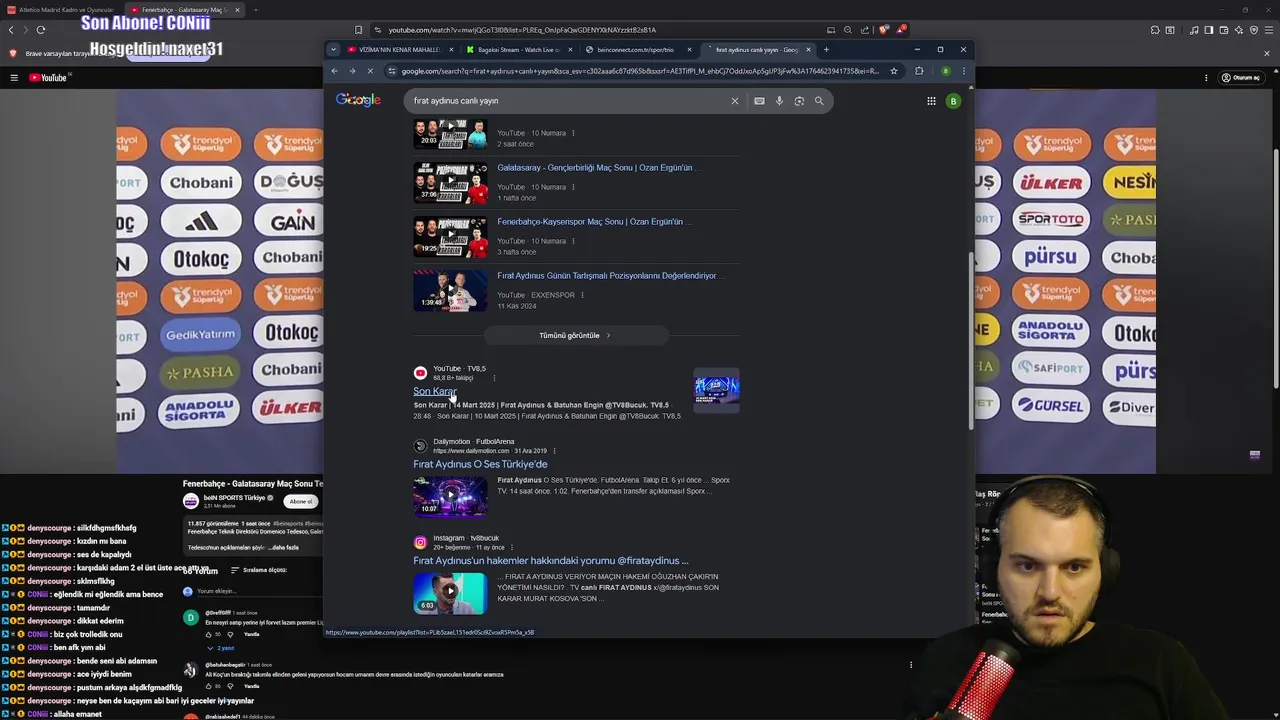Click the Google logo
Viewport: 1280px width, 720px height.
point(358,100)
